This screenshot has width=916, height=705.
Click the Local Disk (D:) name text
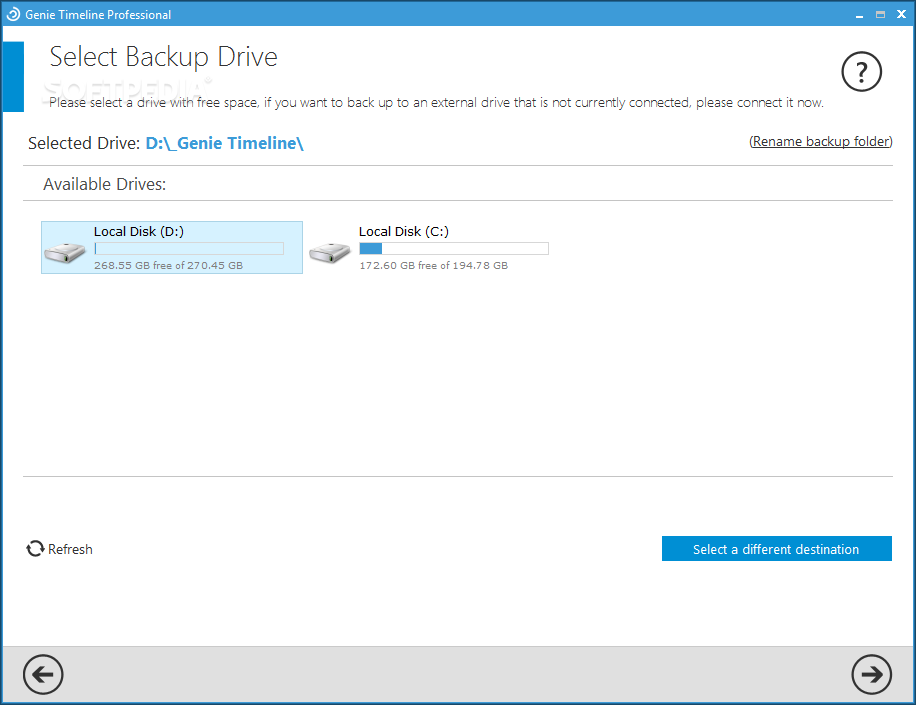click(x=139, y=231)
